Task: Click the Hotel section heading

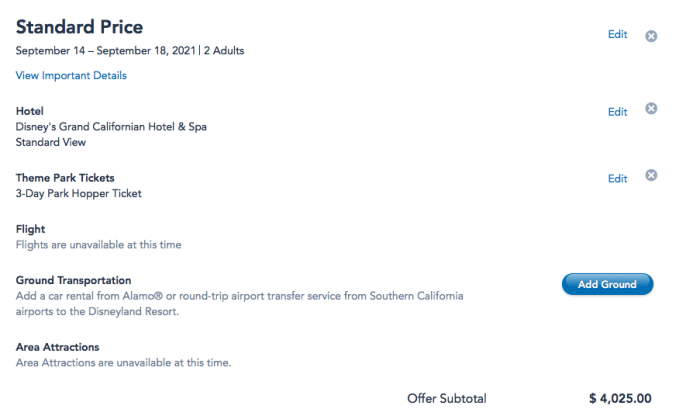Action: (30, 111)
